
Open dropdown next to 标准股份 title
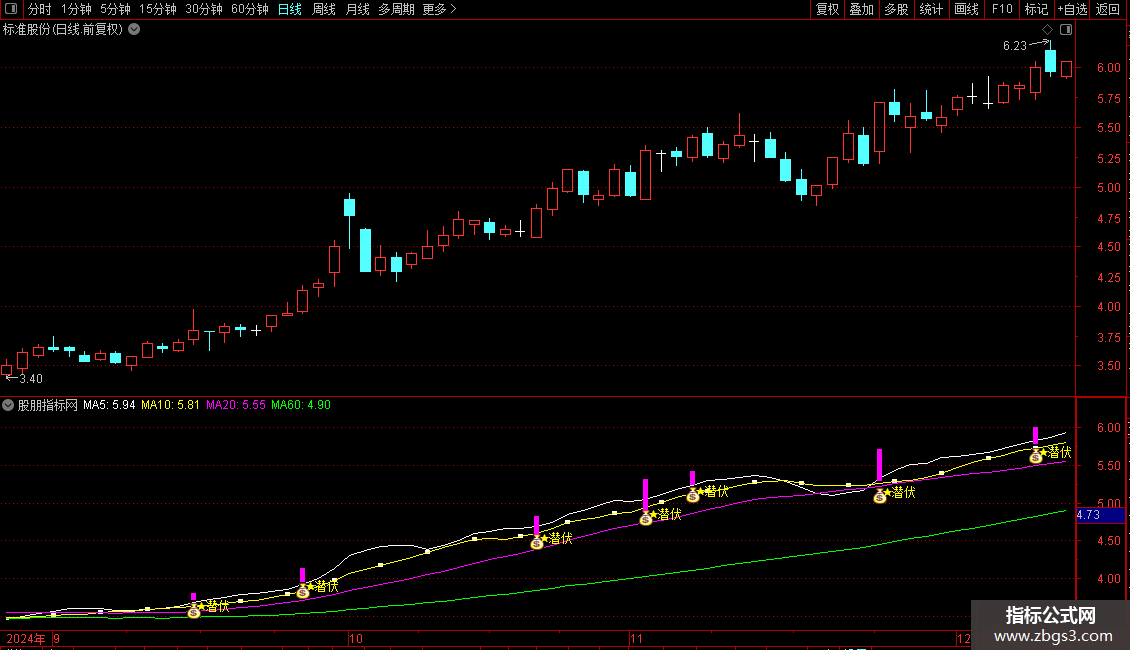coord(134,30)
